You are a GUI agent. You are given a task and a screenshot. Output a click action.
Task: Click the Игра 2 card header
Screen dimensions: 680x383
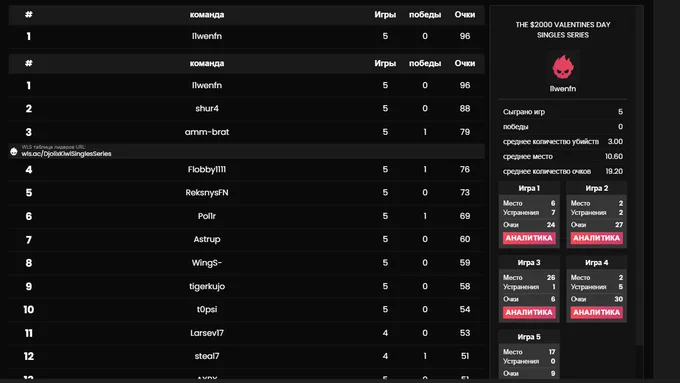(597, 188)
